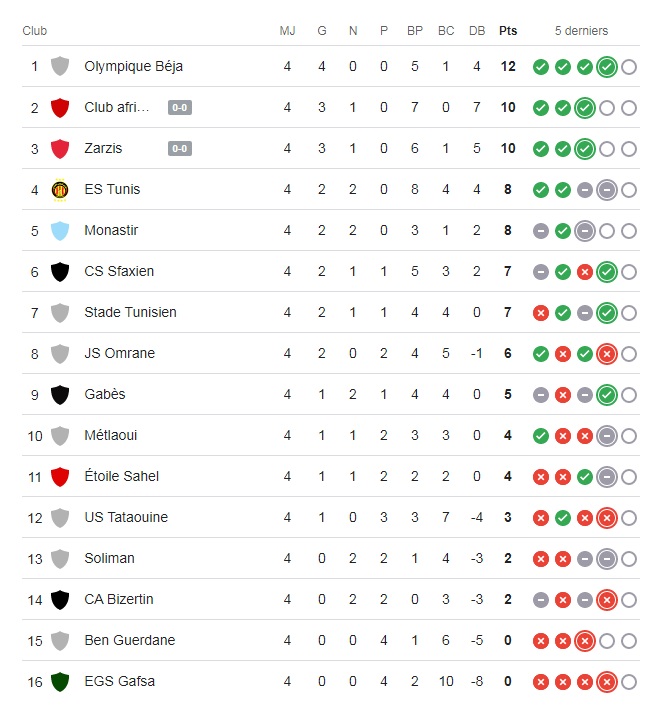Click the Monastir light blue shield icon
The image size is (669, 723).
click(60, 231)
